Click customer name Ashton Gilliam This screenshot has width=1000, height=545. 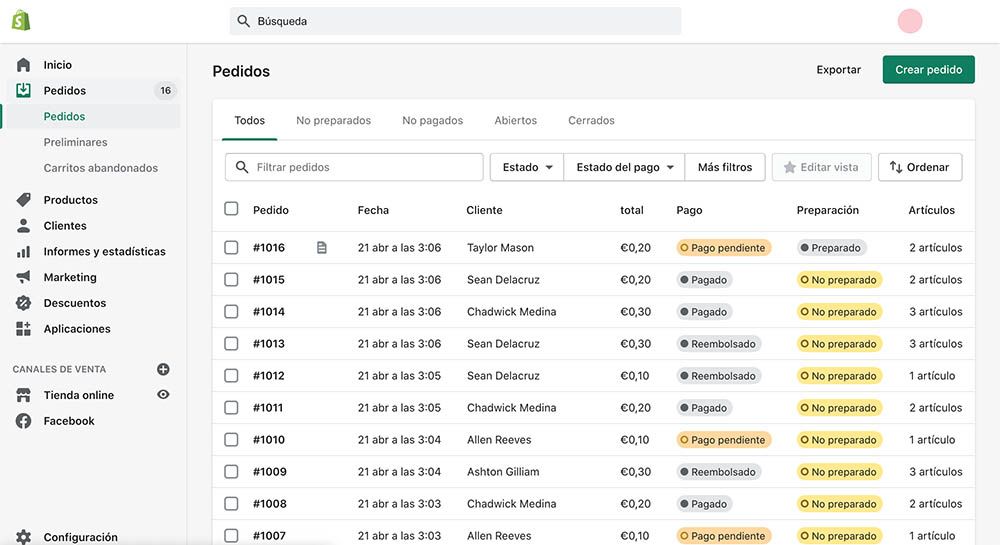(x=503, y=472)
